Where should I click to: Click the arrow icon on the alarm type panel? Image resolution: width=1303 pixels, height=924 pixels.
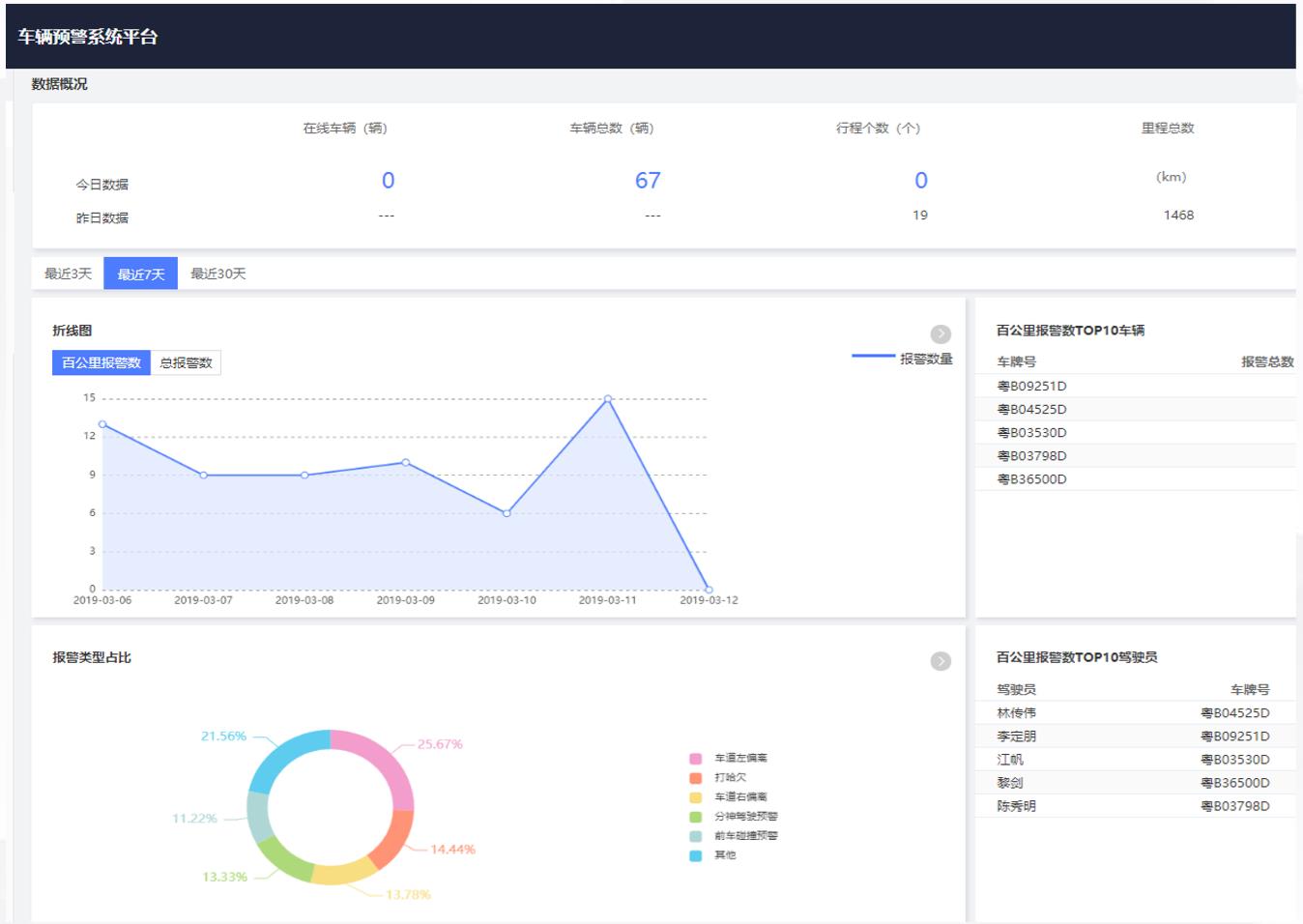941,661
